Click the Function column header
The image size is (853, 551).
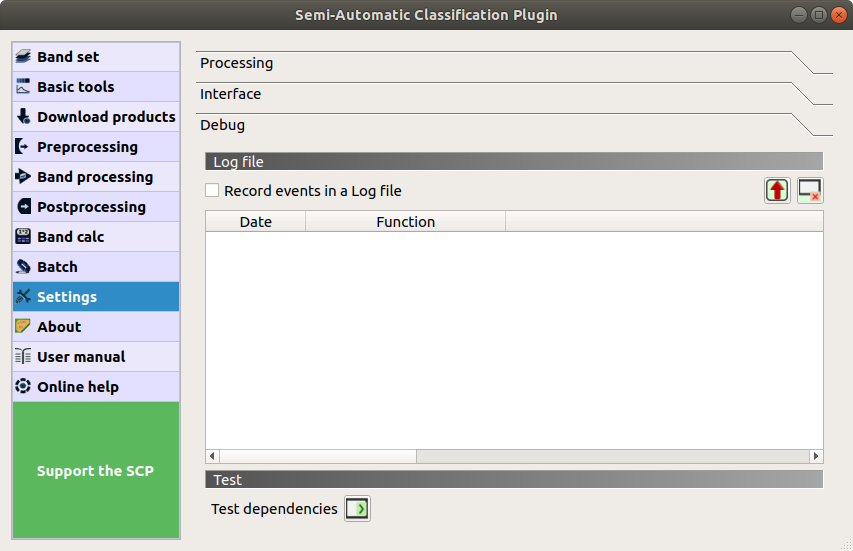pos(405,222)
